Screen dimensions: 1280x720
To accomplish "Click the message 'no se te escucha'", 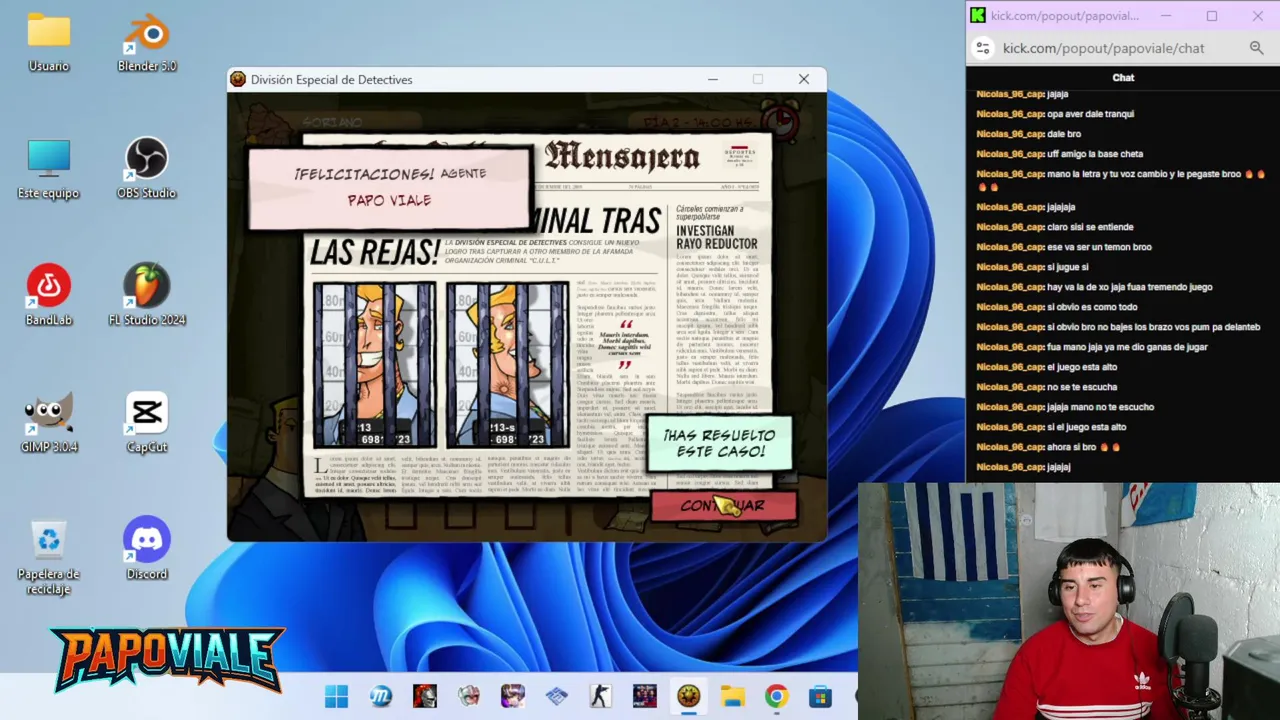I will 1082,387.
